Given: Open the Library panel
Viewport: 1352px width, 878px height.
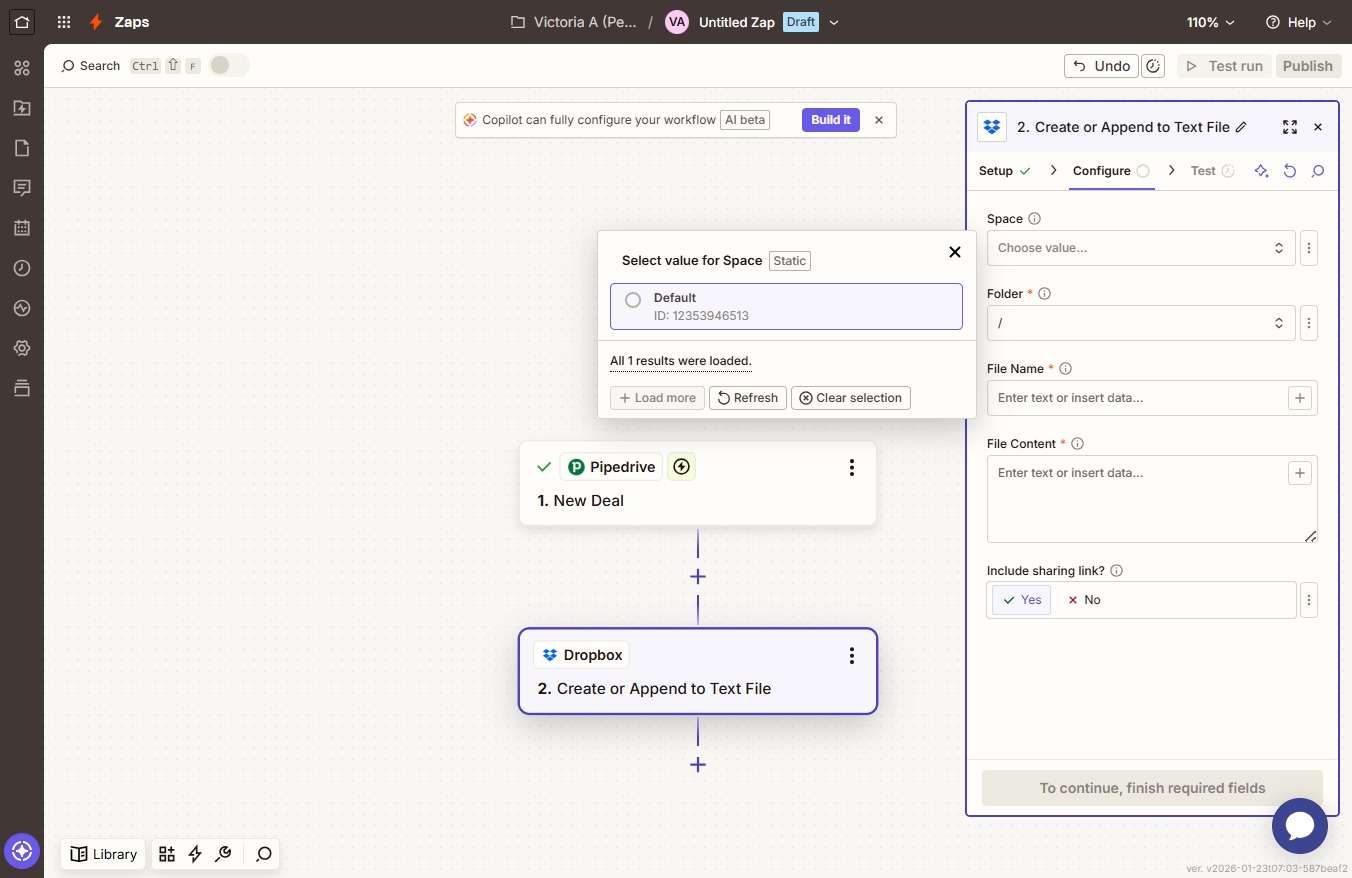Looking at the screenshot, I should pyautogui.click(x=104, y=854).
